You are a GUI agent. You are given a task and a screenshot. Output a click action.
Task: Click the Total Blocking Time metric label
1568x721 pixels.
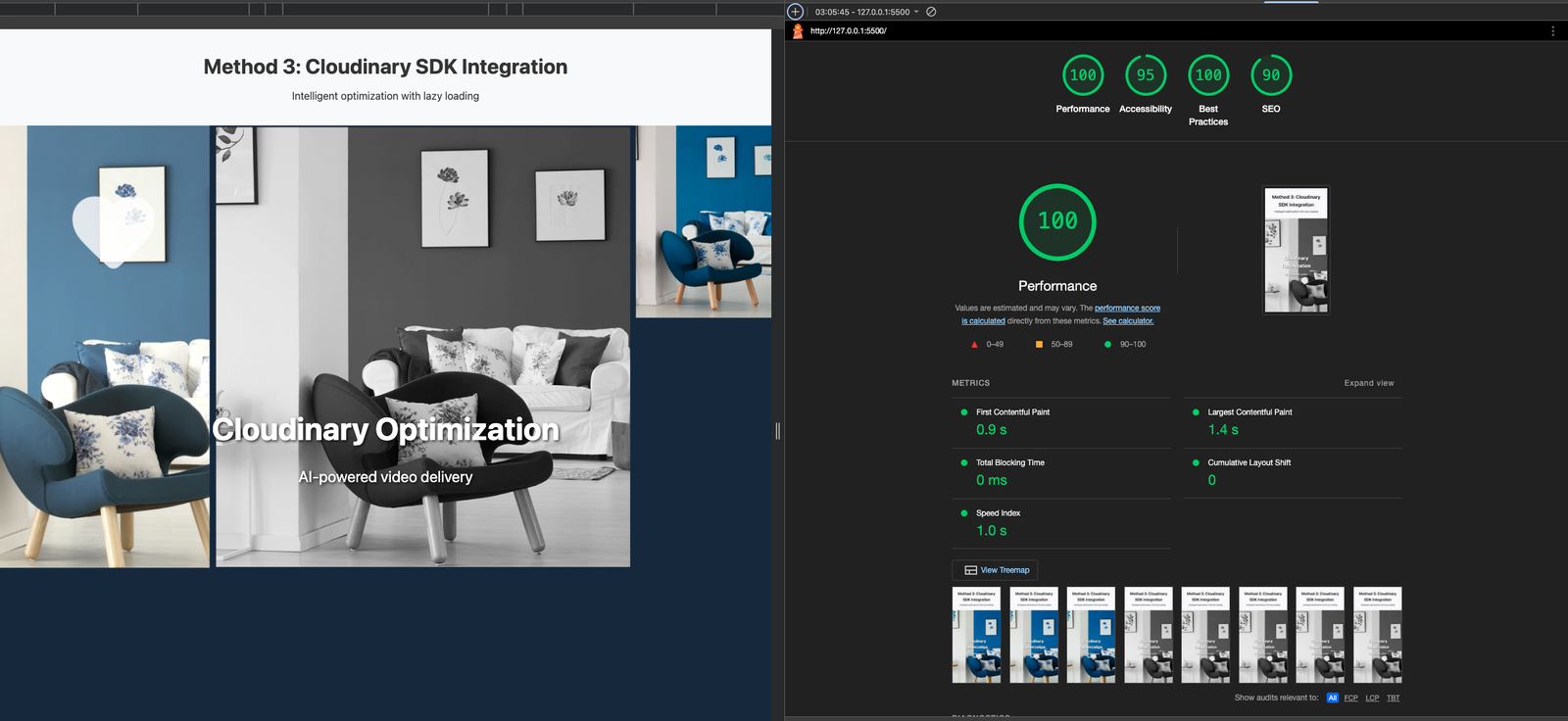point(1010,462)
